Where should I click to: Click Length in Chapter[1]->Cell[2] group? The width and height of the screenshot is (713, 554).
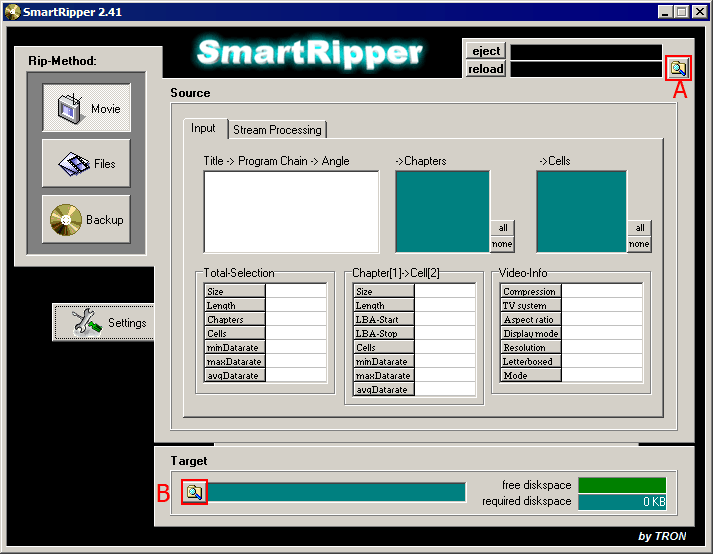[x=414, y=305]
